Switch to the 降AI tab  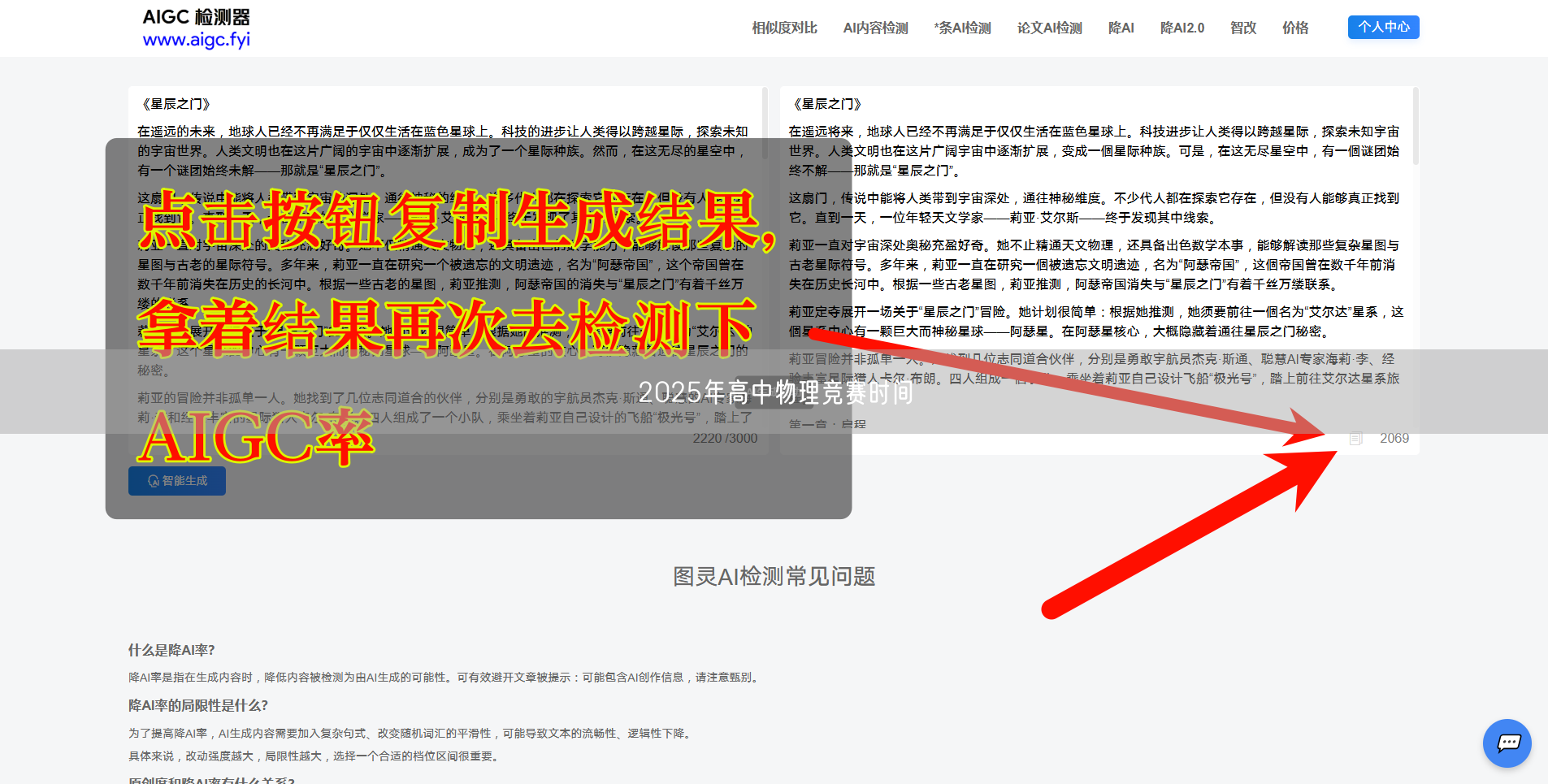(x=1121, y=28)
